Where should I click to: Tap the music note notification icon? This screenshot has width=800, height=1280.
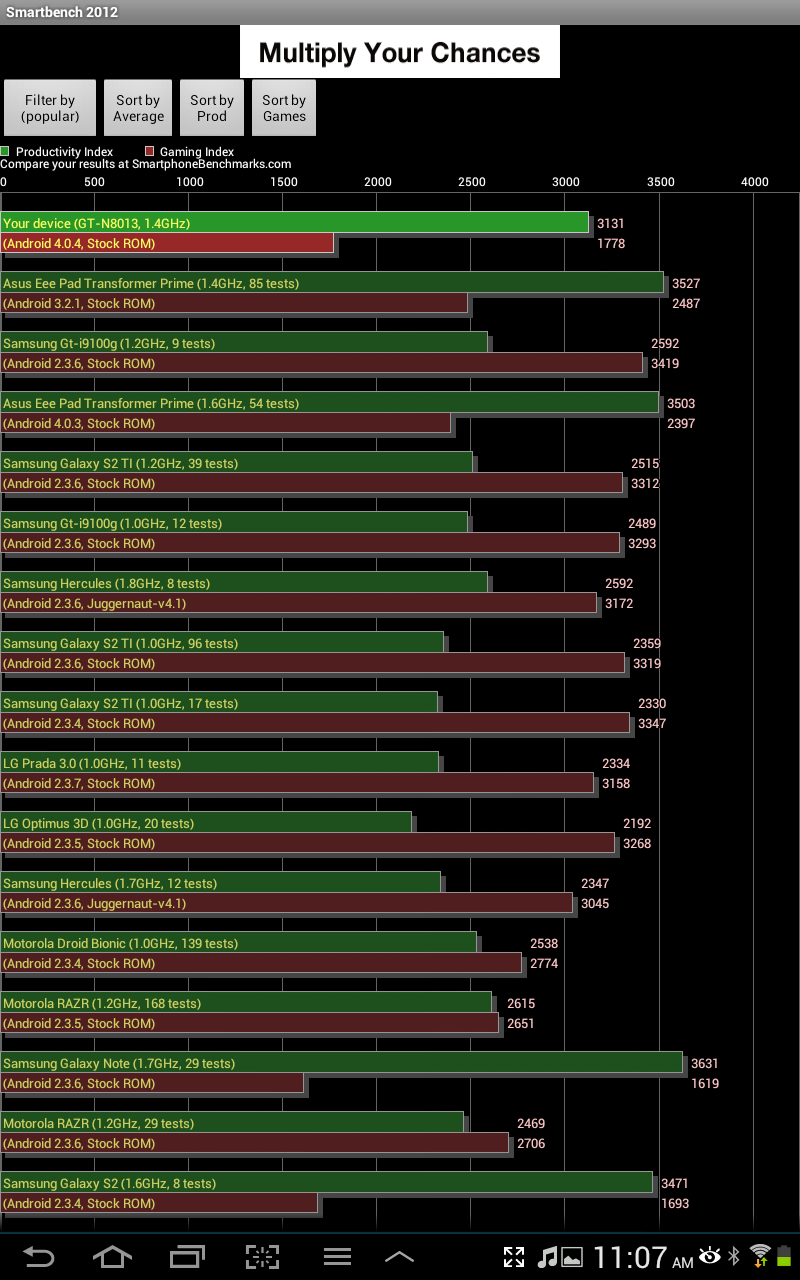(547, 1257)
